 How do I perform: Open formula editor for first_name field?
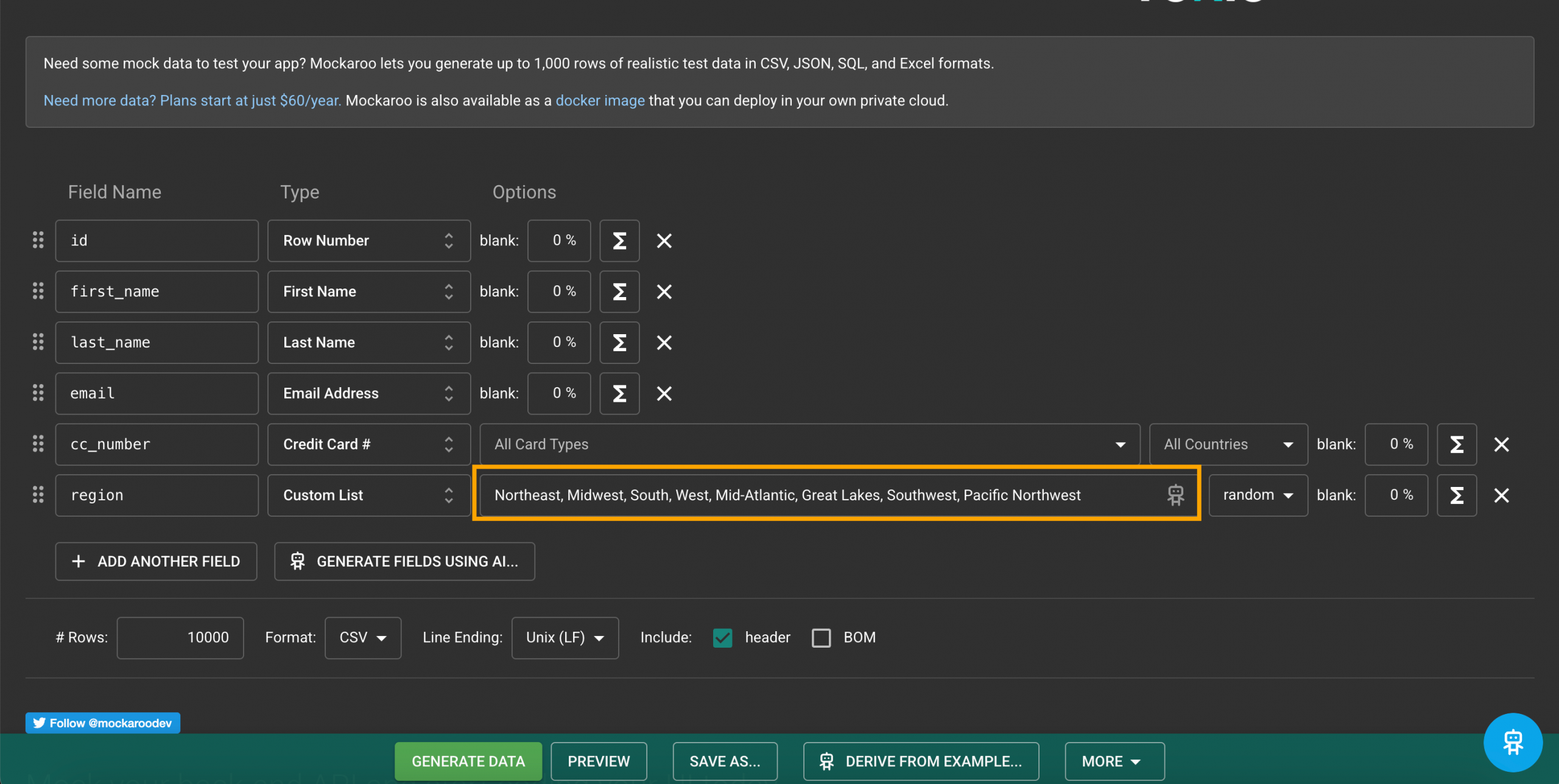point(619,292)
